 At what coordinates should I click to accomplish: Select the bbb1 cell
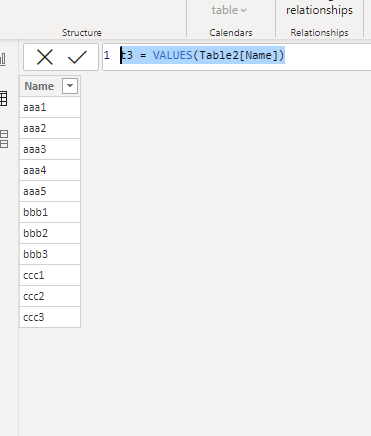pyautogui.click(x=50, y=212)
